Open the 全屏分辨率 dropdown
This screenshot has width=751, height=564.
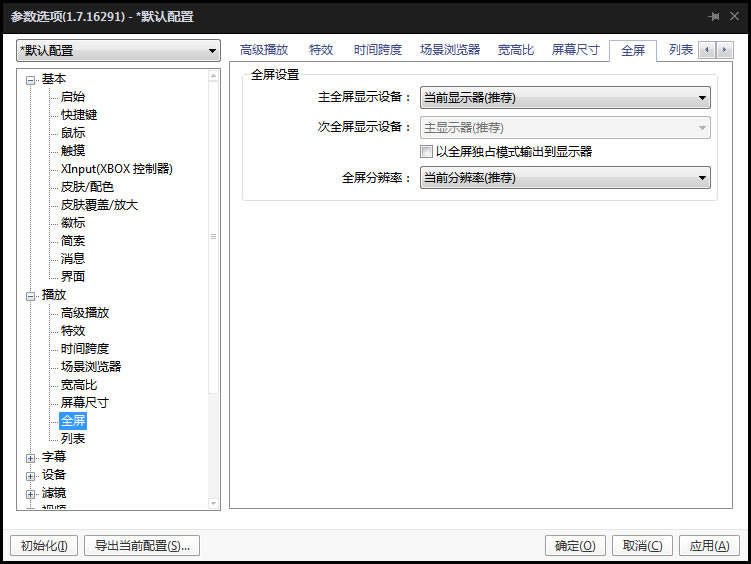(x=564, y=178)
